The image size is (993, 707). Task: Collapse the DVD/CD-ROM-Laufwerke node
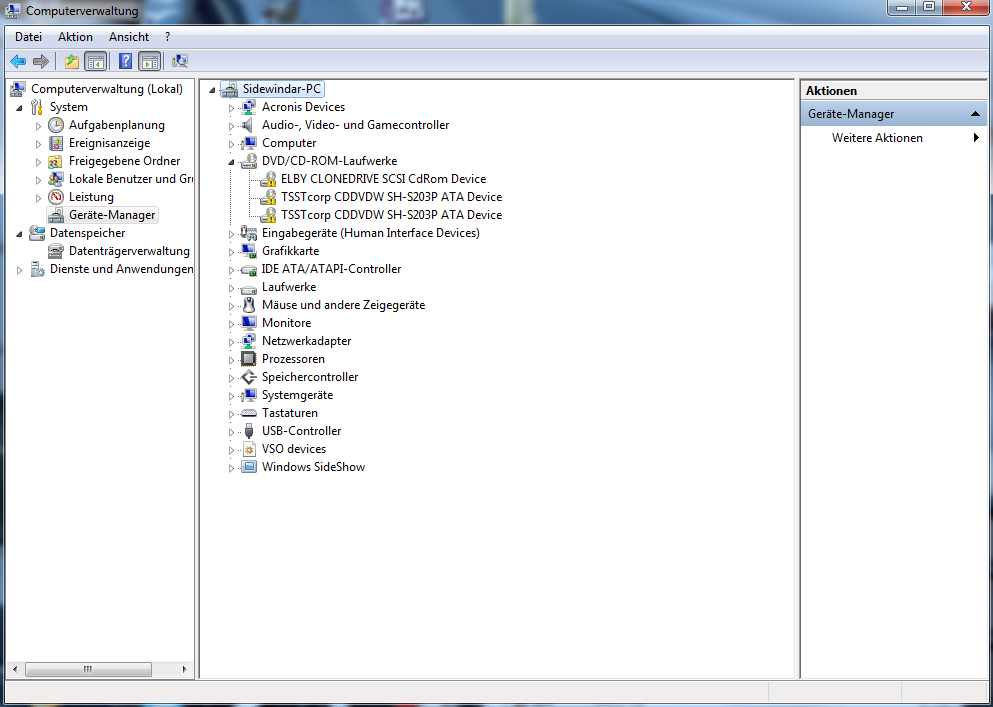pos(231,162)
